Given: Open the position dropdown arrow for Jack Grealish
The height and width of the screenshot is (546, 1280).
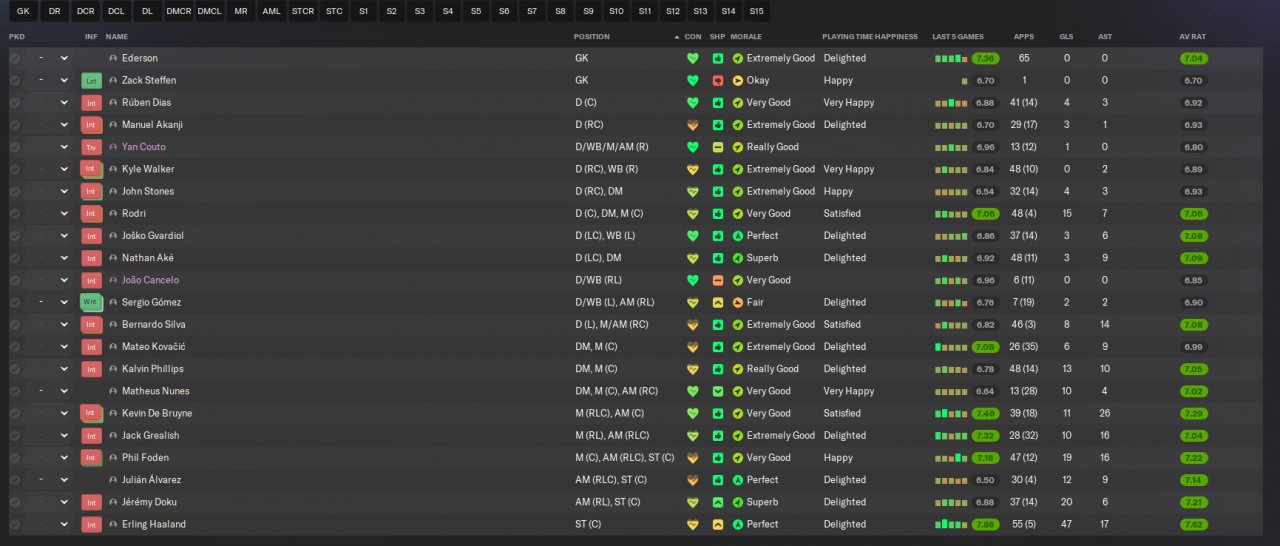Looking at the screenshot, I should click(64, 435).
